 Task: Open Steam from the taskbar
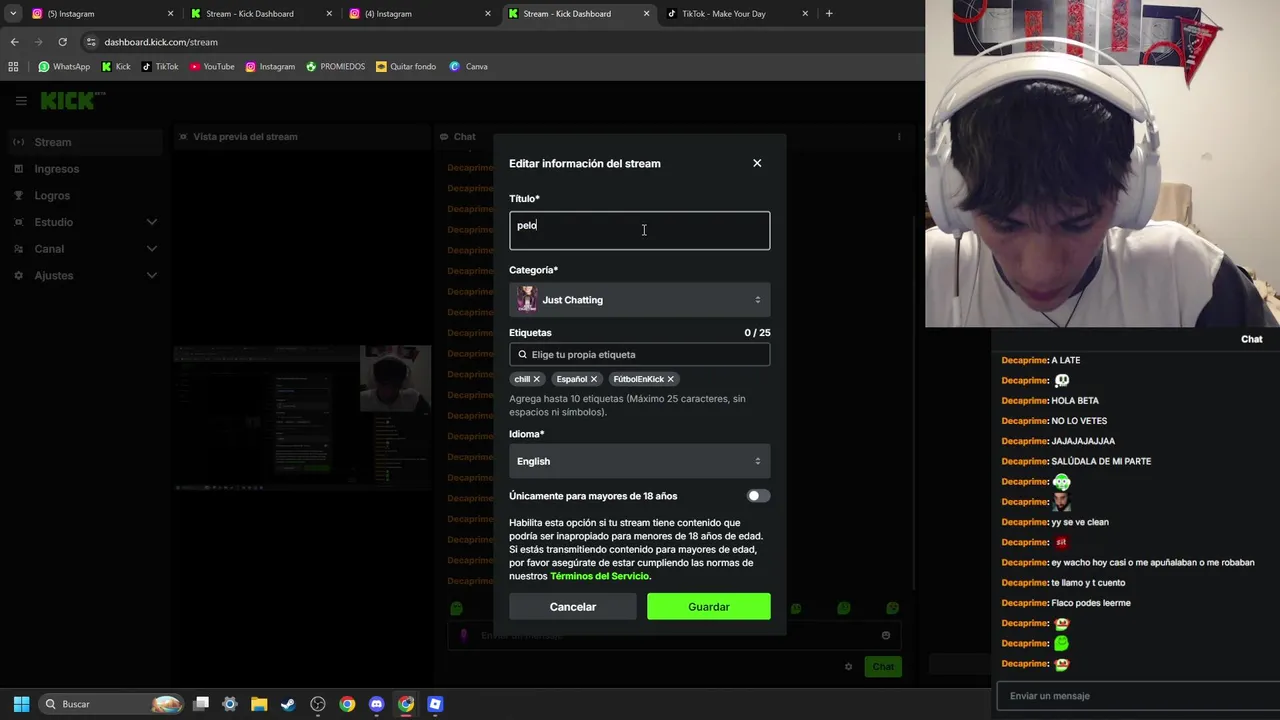coord(288,704)
